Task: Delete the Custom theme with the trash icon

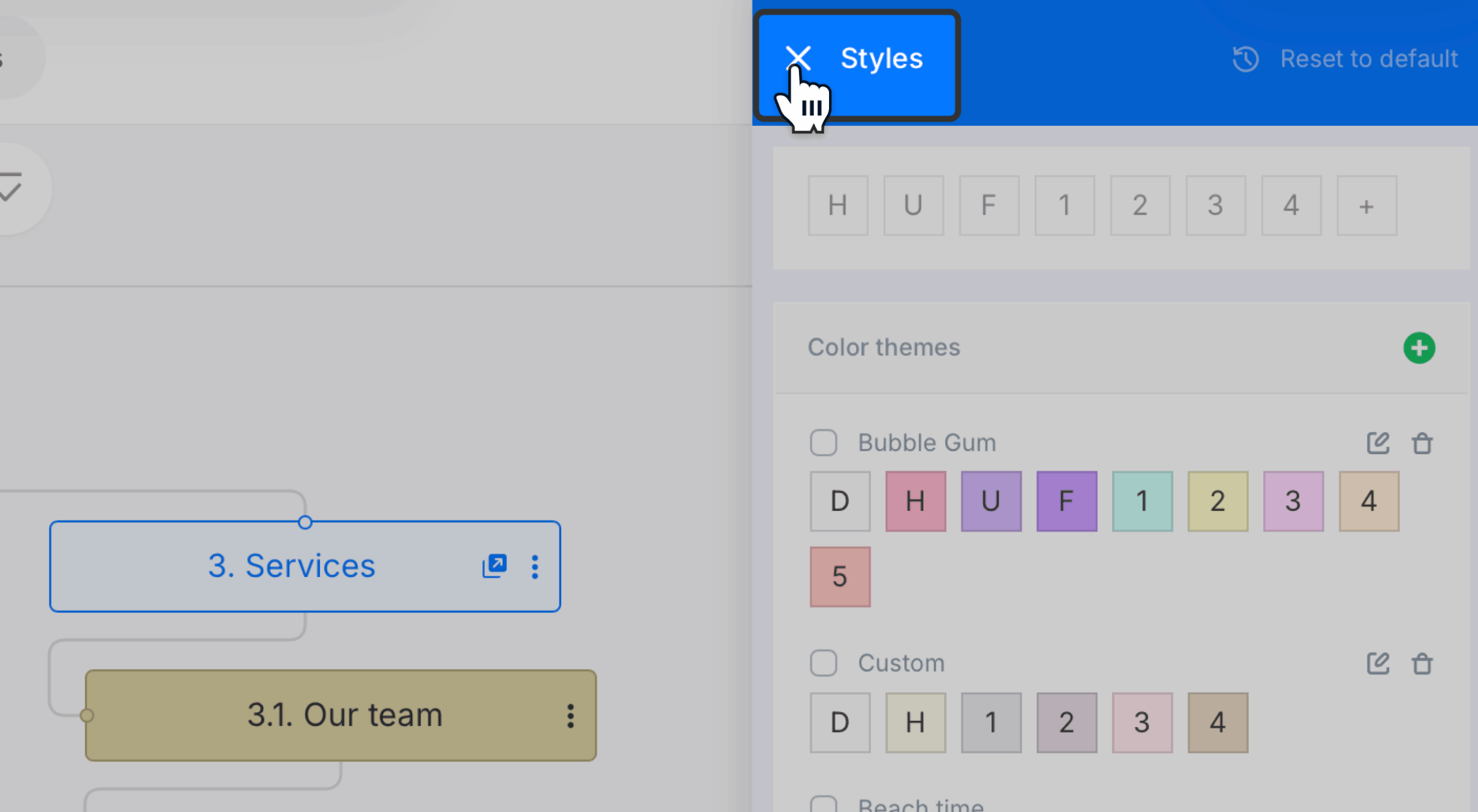Action: (1422, 664)
